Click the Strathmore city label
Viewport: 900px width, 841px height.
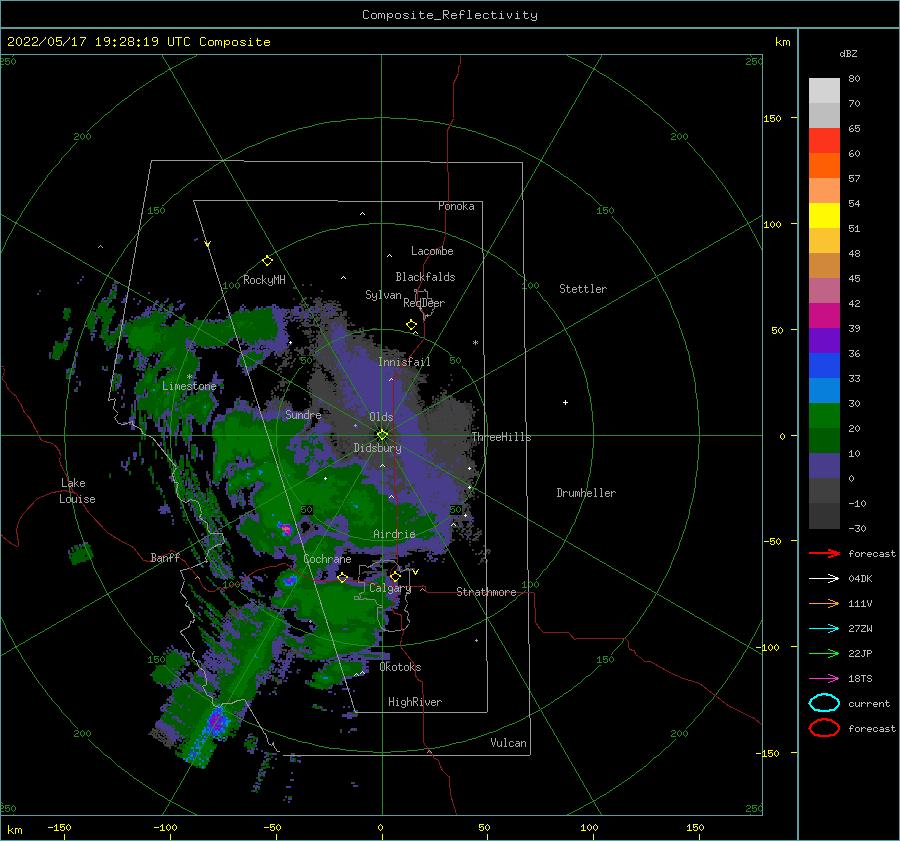pos(486,592)
